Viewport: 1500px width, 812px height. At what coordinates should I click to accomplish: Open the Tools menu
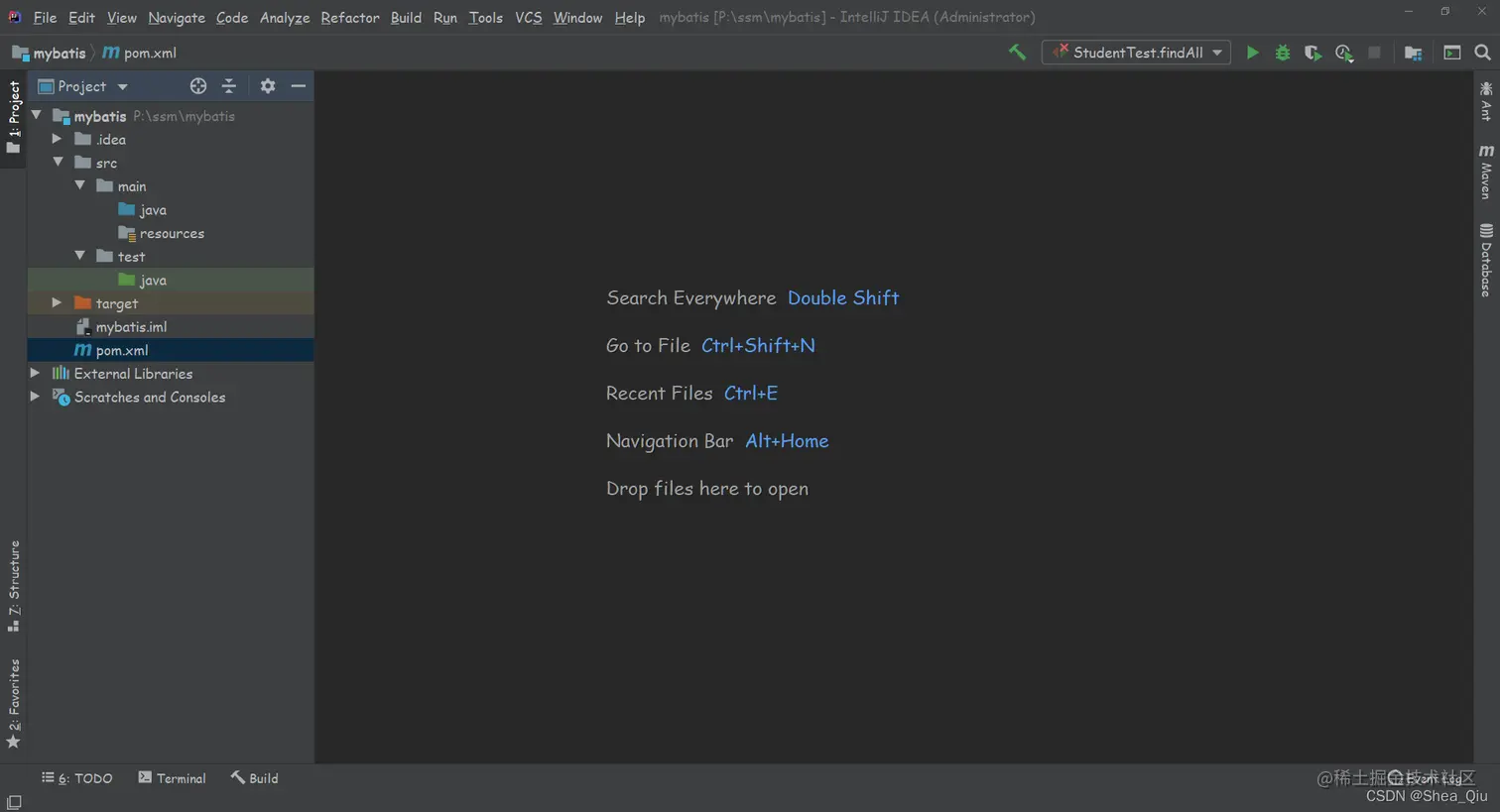coord(486,17)
